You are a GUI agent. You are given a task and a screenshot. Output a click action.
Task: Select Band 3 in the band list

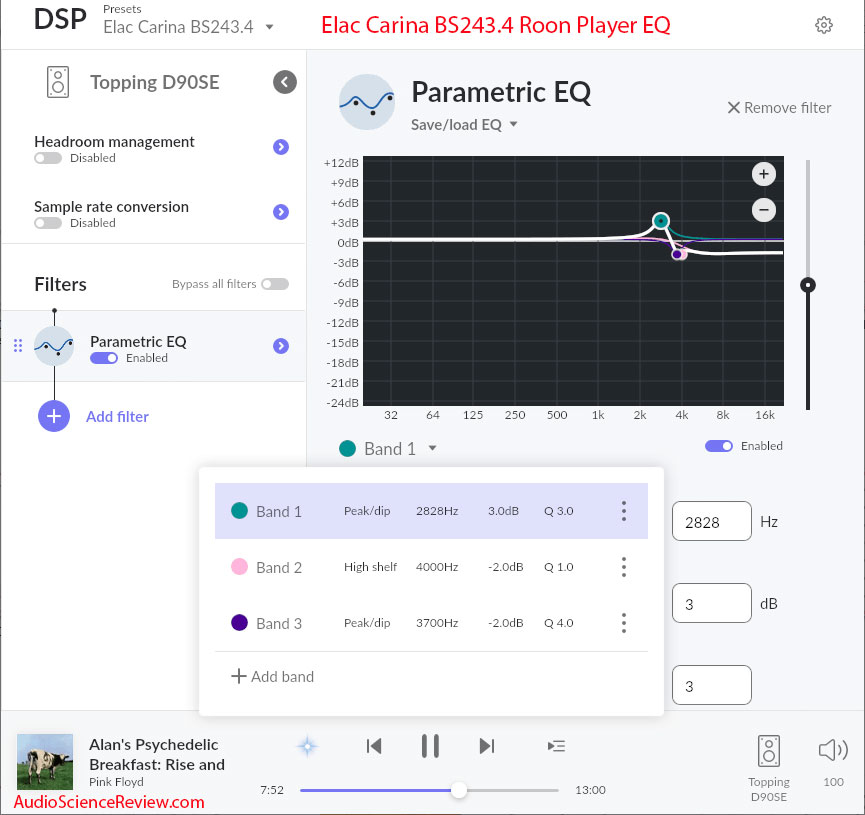279,623
